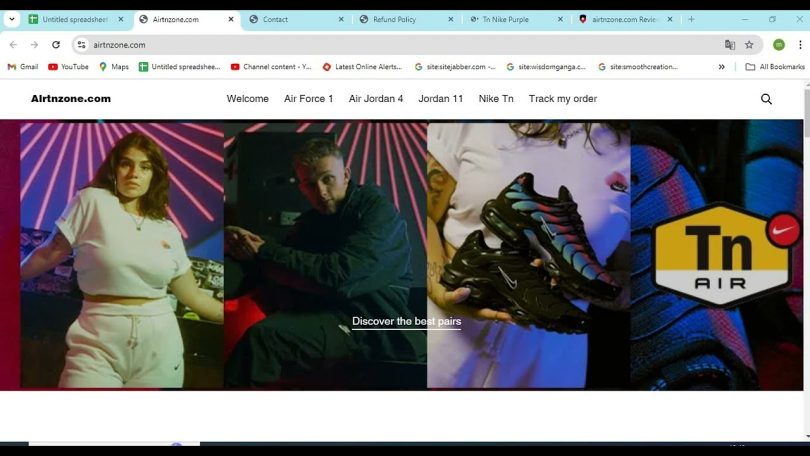810x456 pixels.
Task: Minimize the Chrome window
Action: (745, 19)
